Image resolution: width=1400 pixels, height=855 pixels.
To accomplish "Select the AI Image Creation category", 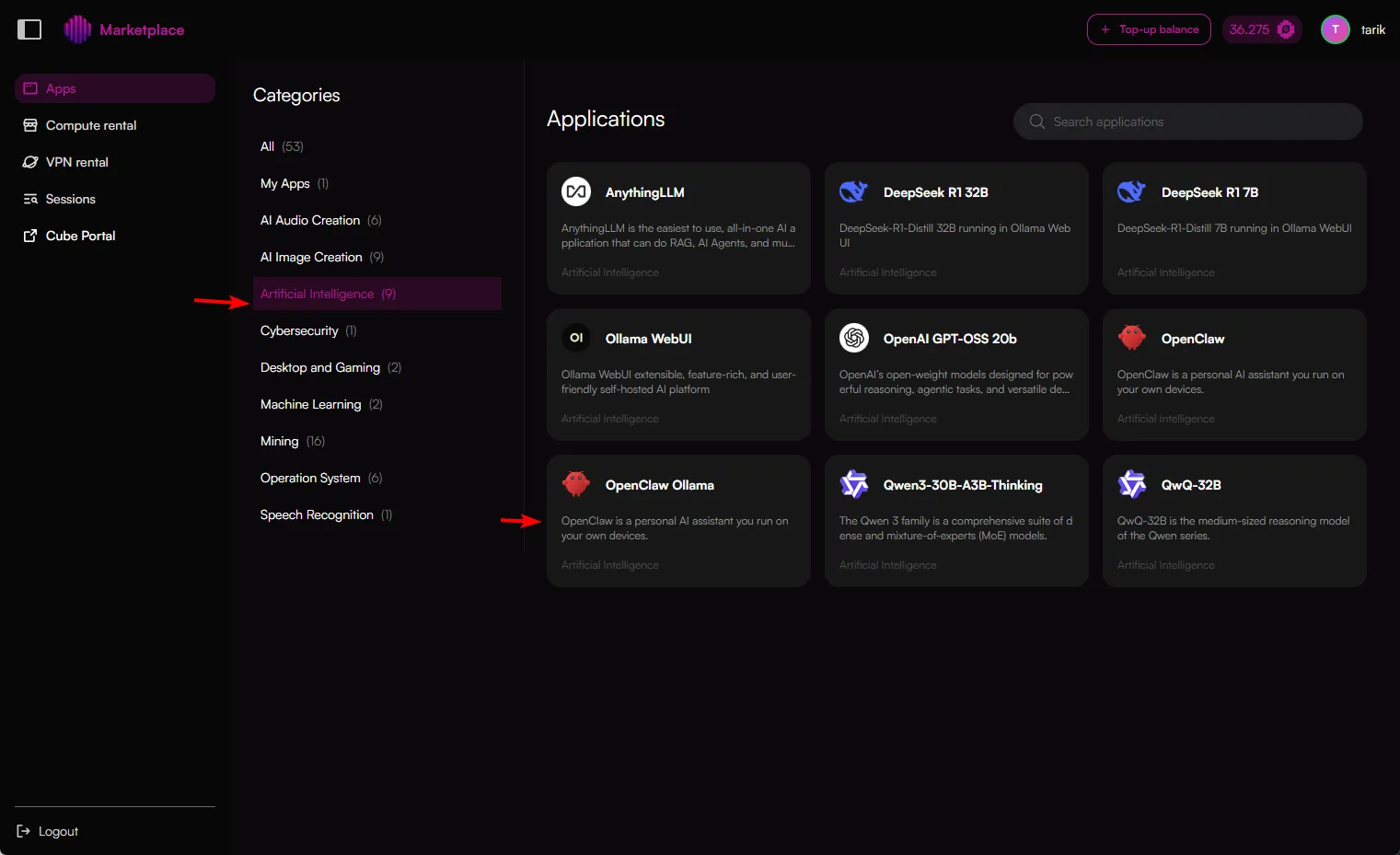I will tap(377, 257).
